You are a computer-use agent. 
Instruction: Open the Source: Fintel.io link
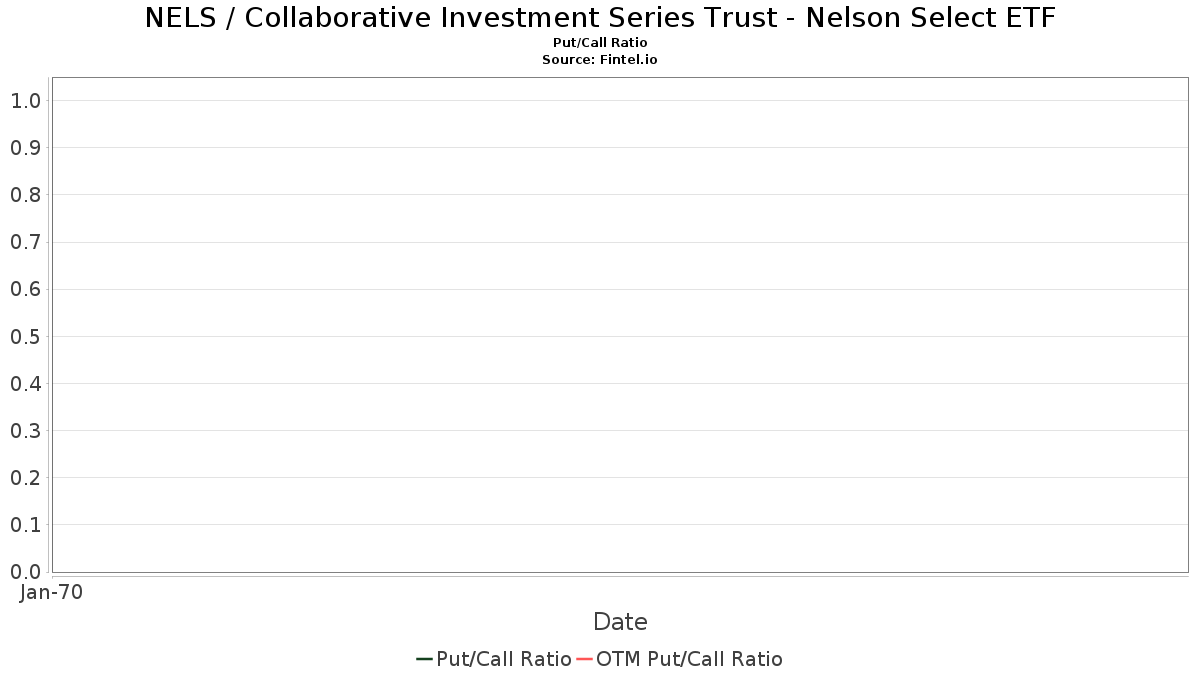tap(600, 60)
